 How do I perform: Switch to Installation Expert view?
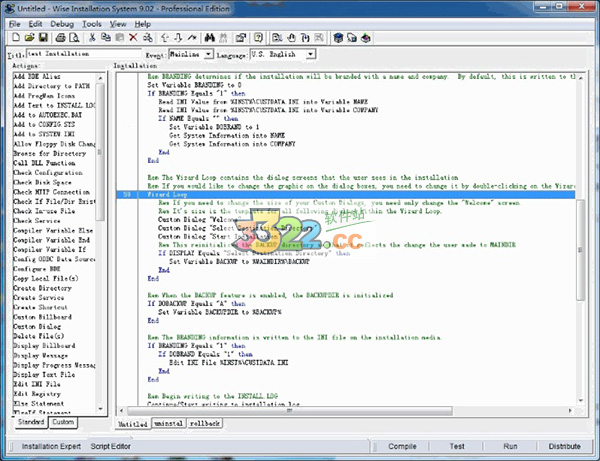pyautogui.click(x=51, y=446)
